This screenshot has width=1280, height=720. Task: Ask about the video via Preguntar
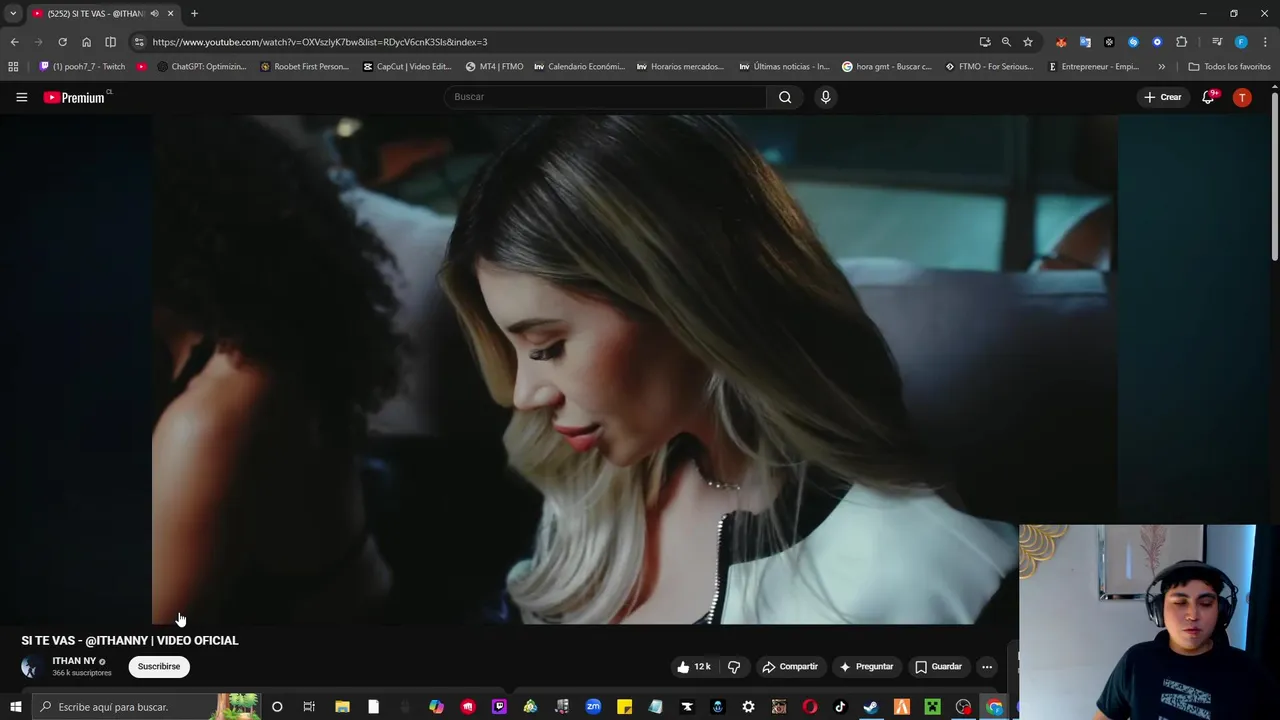866,667
